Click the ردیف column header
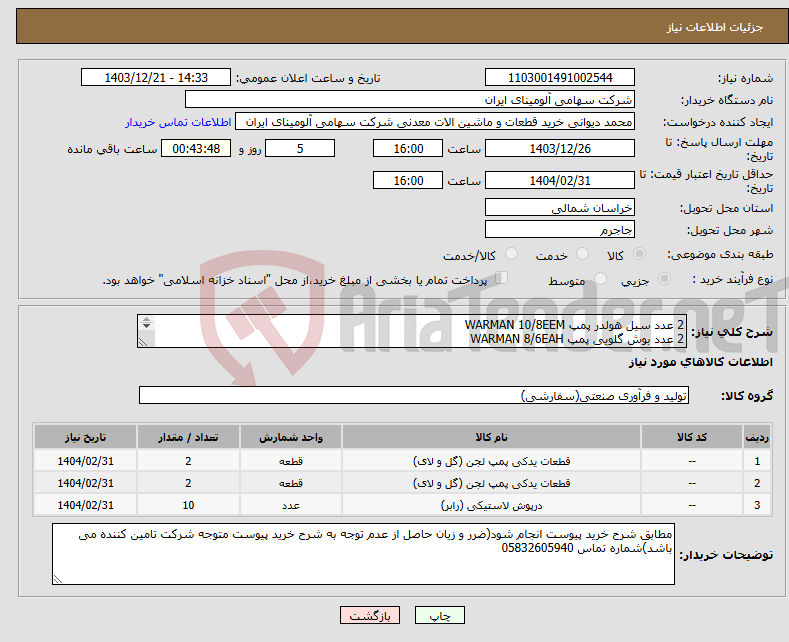The image size is (789, 642). pyautogui.click(x=757, y=437)
